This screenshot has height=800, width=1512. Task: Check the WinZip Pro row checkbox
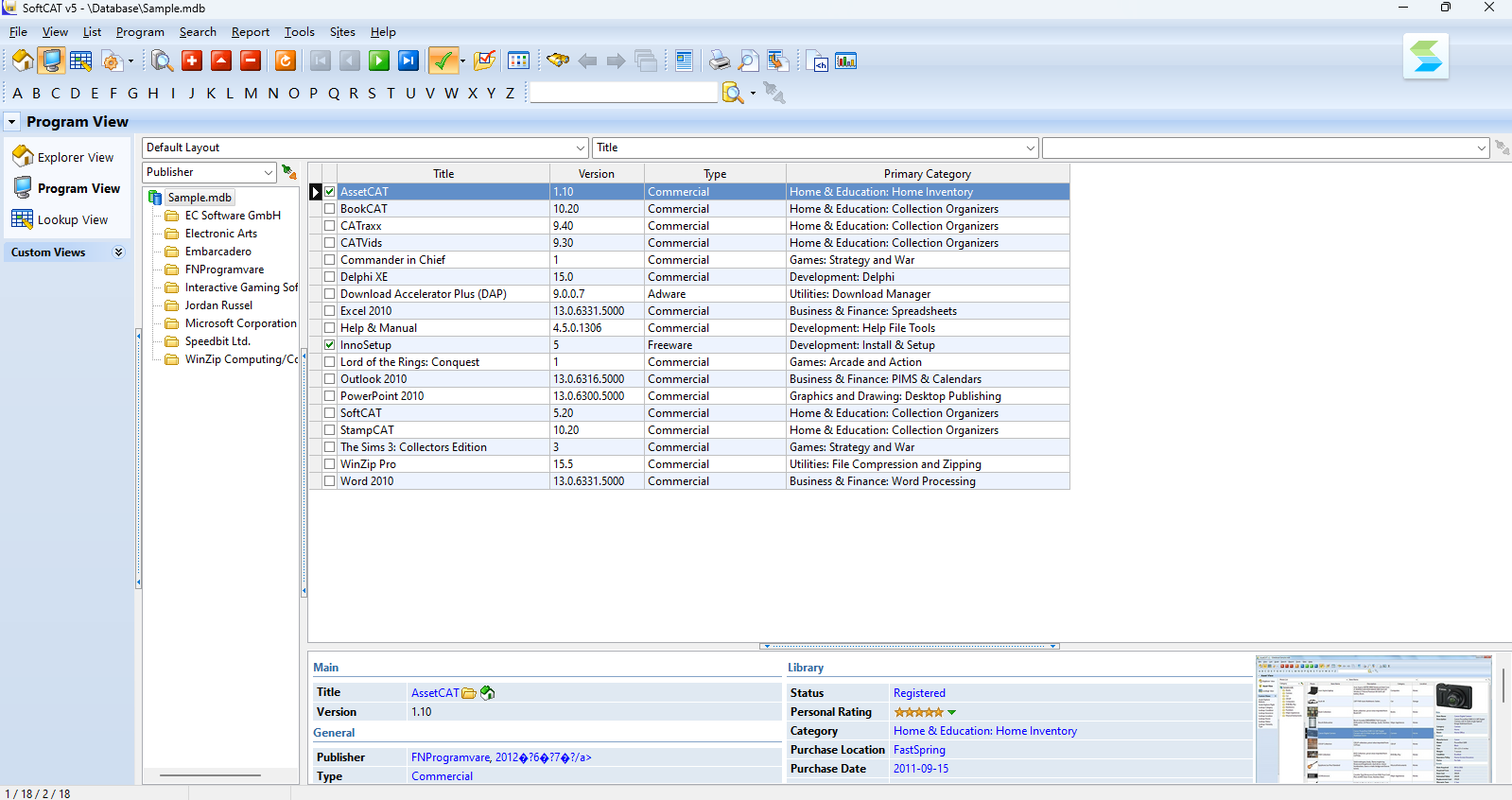[330, 464]
